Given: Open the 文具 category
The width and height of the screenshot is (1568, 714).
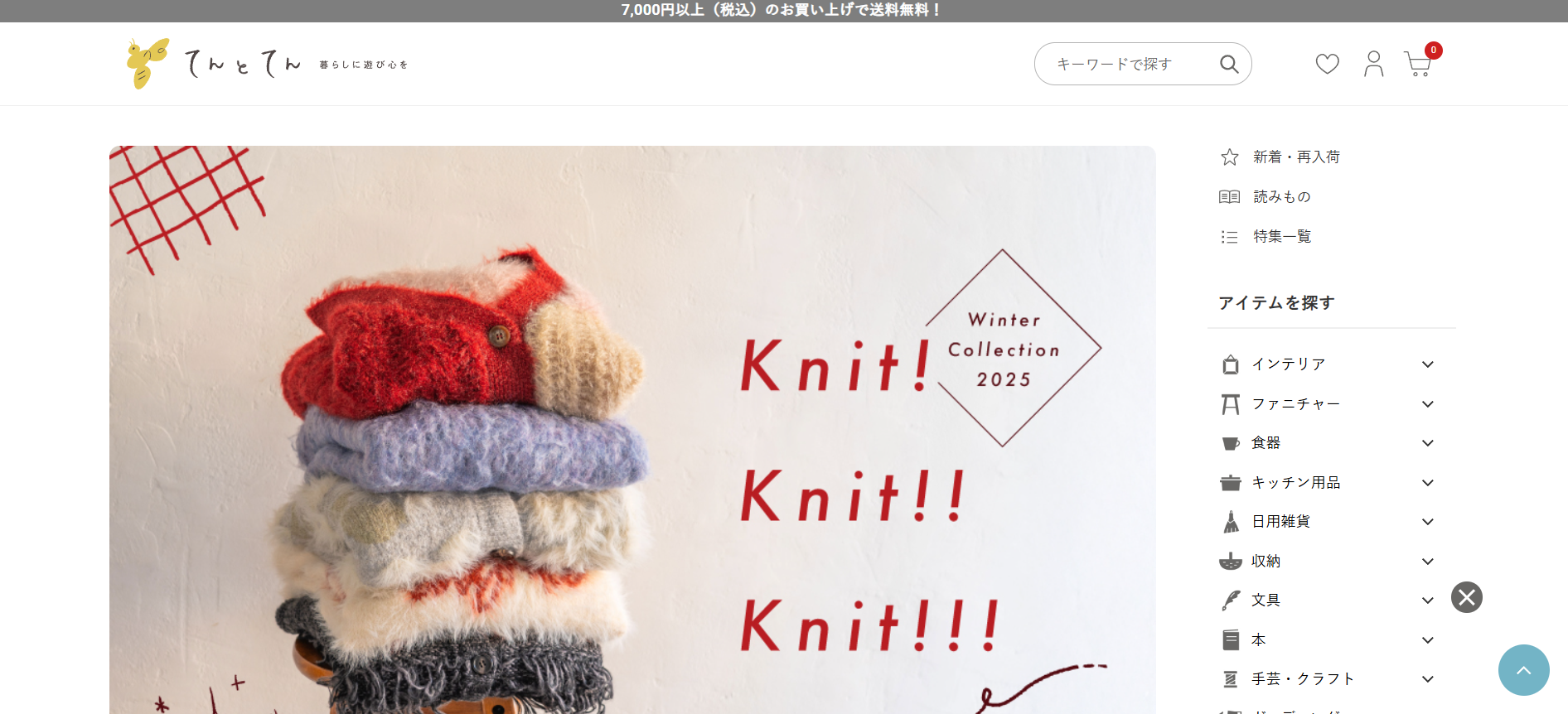Looking at the screenshot, I should point(1266,601).
